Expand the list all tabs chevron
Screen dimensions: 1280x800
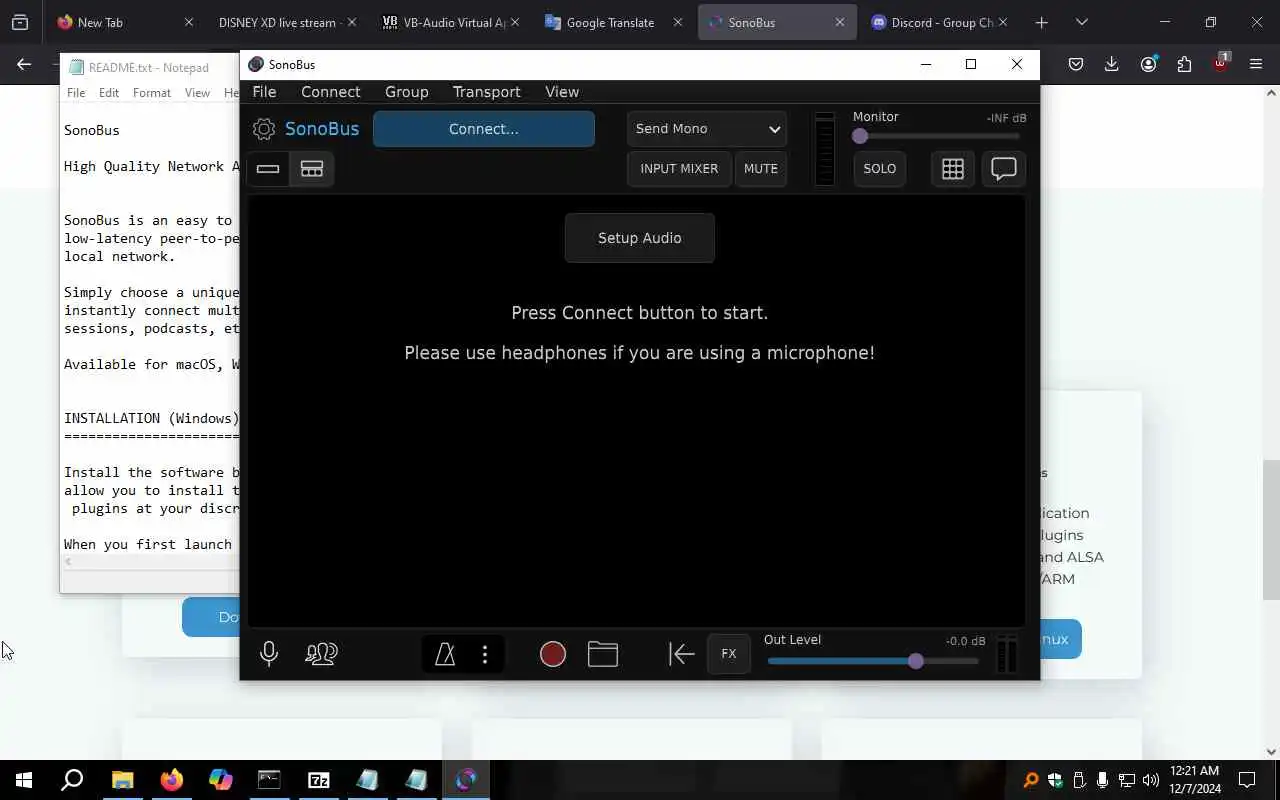(x=1081, y=22)
